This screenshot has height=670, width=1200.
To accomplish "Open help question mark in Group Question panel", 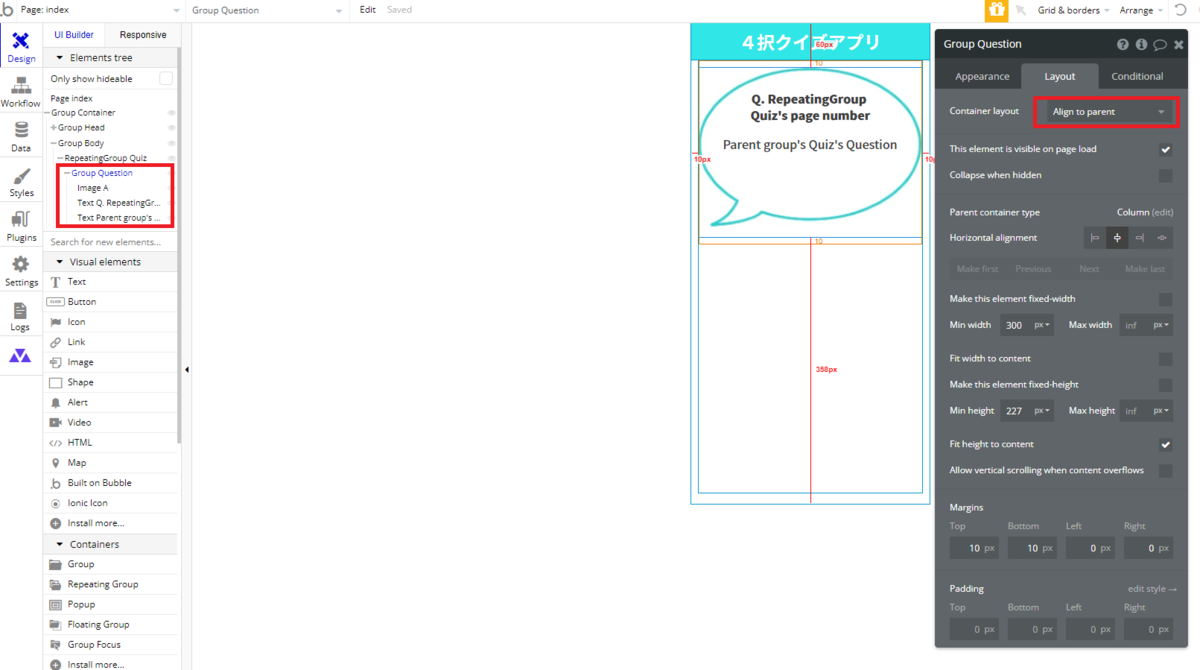I will 1123,44.
